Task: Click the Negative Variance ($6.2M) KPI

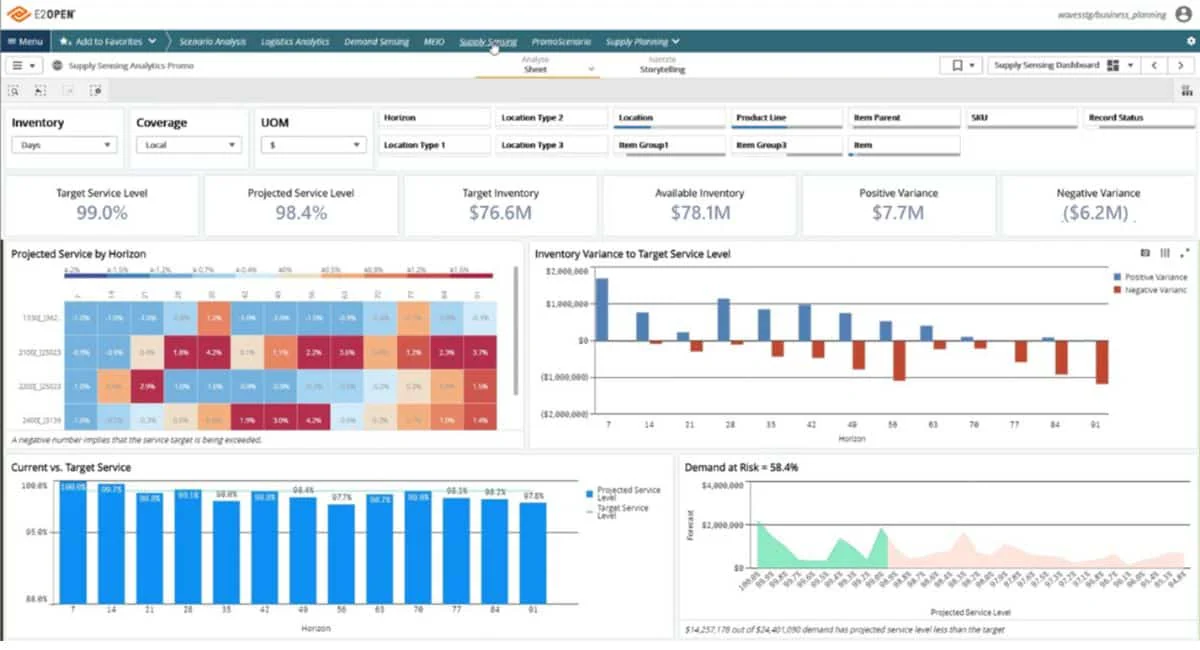Action: [x=1098, y=205]
